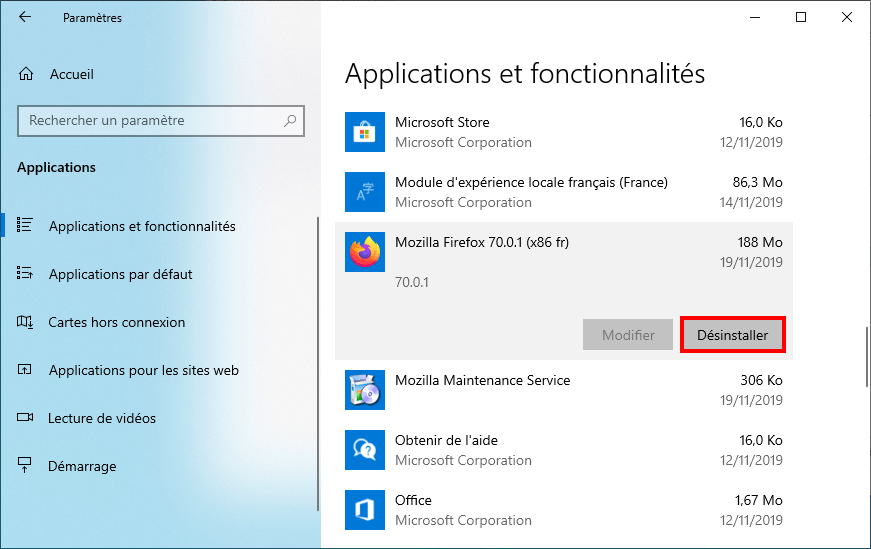
Task: Click the Module d'expérience locale icon
Action: 364,192
